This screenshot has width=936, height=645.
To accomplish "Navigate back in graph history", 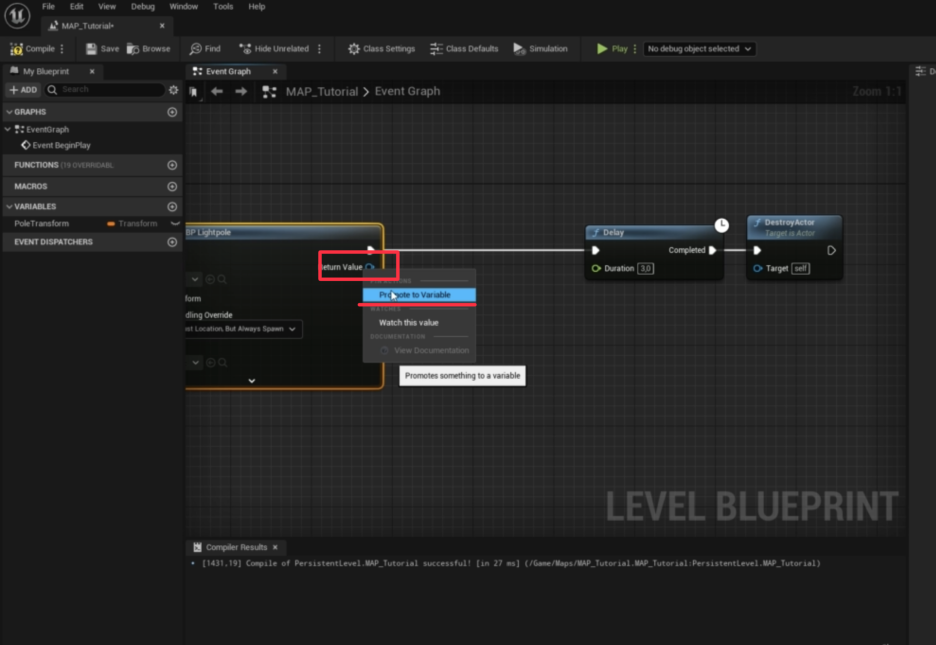I will [217, 91].
